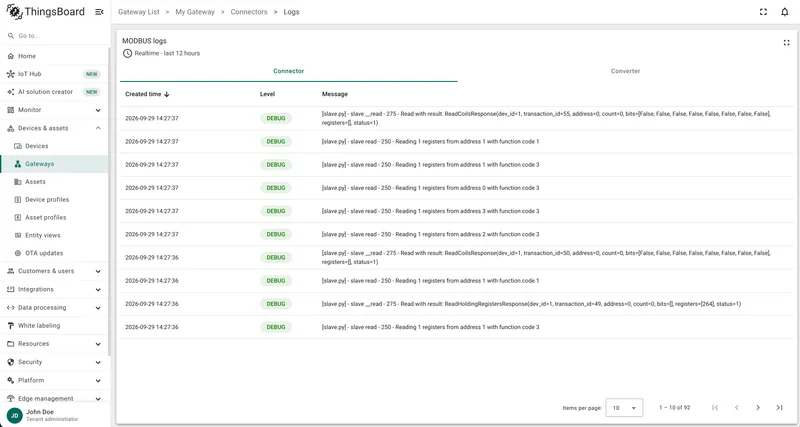Expand the Monitor menu chevron
The width and height of the screenshot is (800, 427).
point(98,110)
